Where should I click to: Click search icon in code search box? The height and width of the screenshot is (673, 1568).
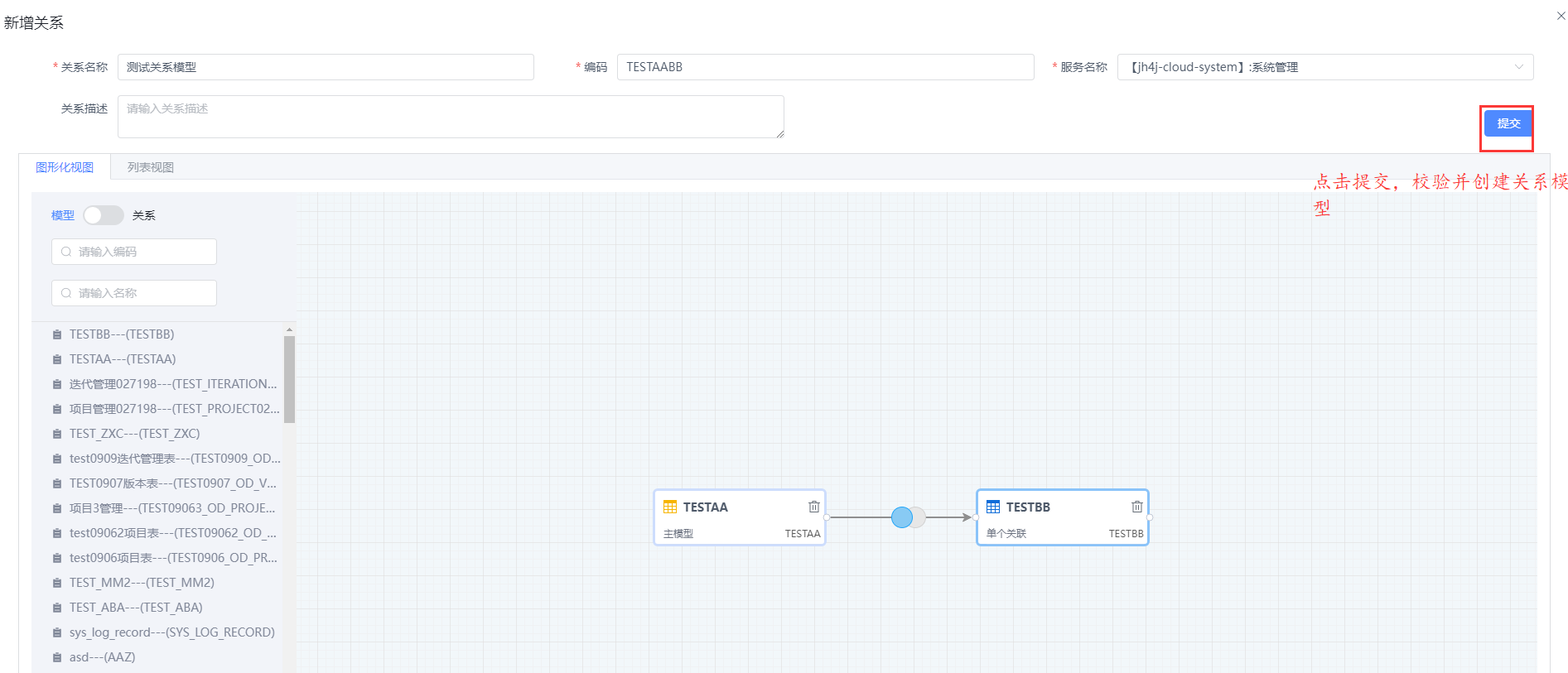point(66,252)
